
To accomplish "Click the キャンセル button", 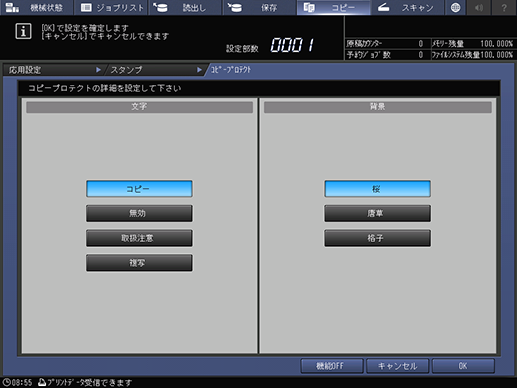I will (x=397, y=366).
